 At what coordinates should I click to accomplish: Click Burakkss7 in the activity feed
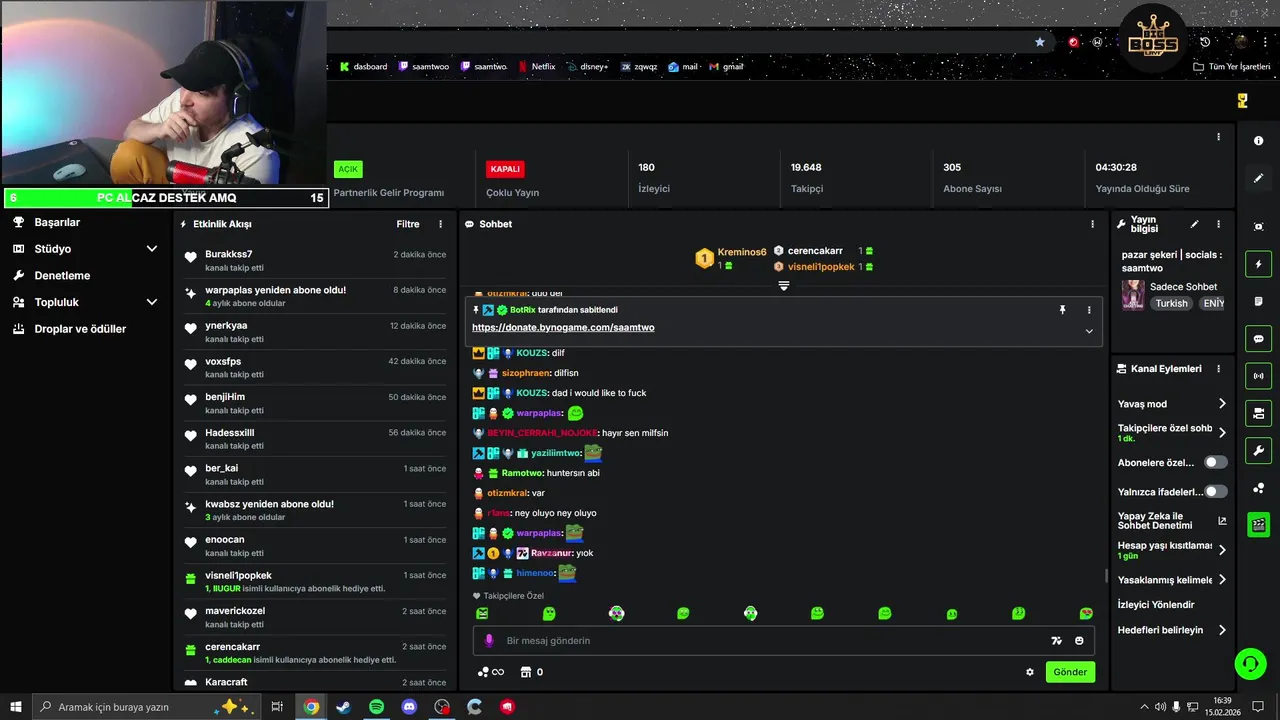coord(229,254)
